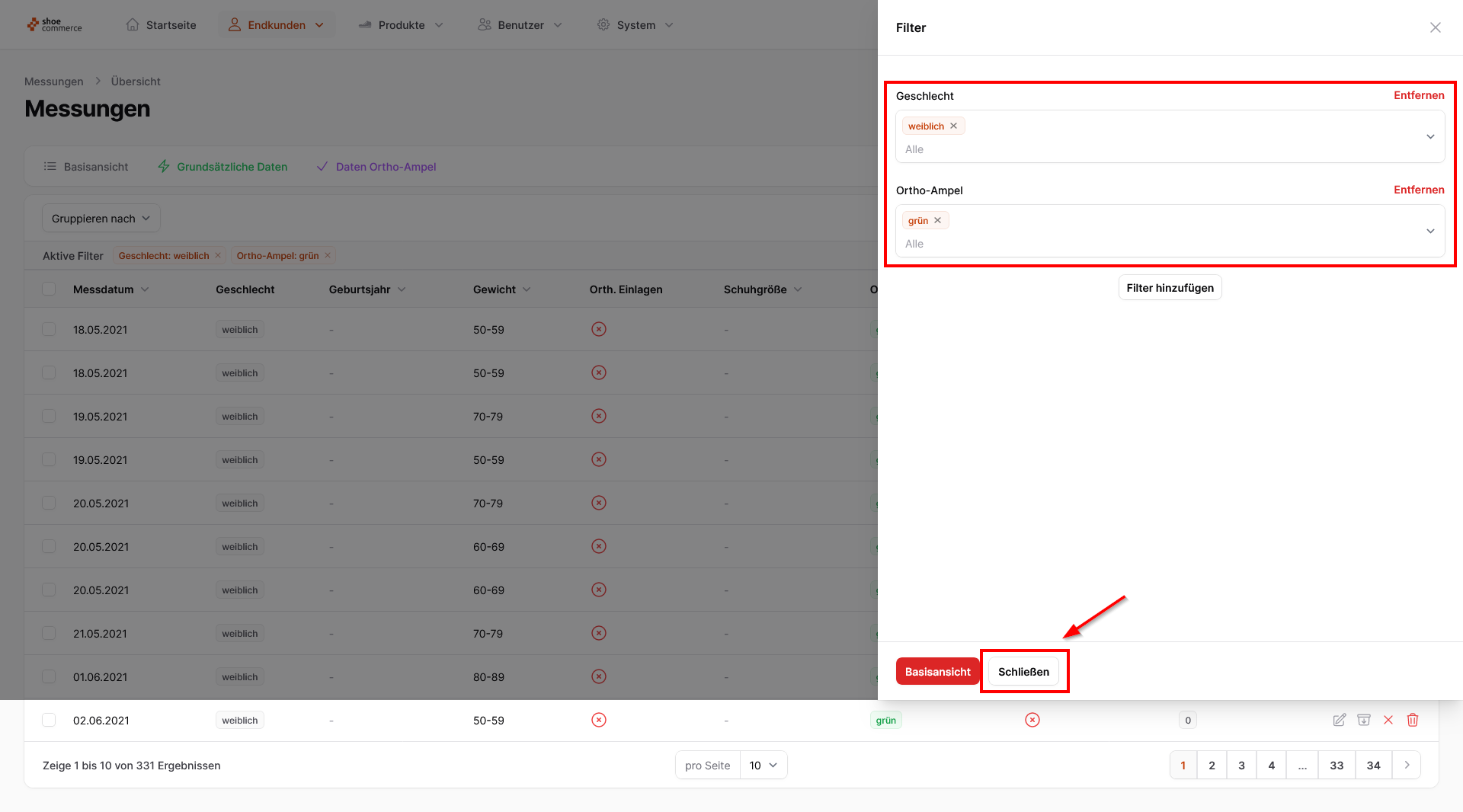Click the Filter hinzufügen button
1463x812 pixels.
1170,288
